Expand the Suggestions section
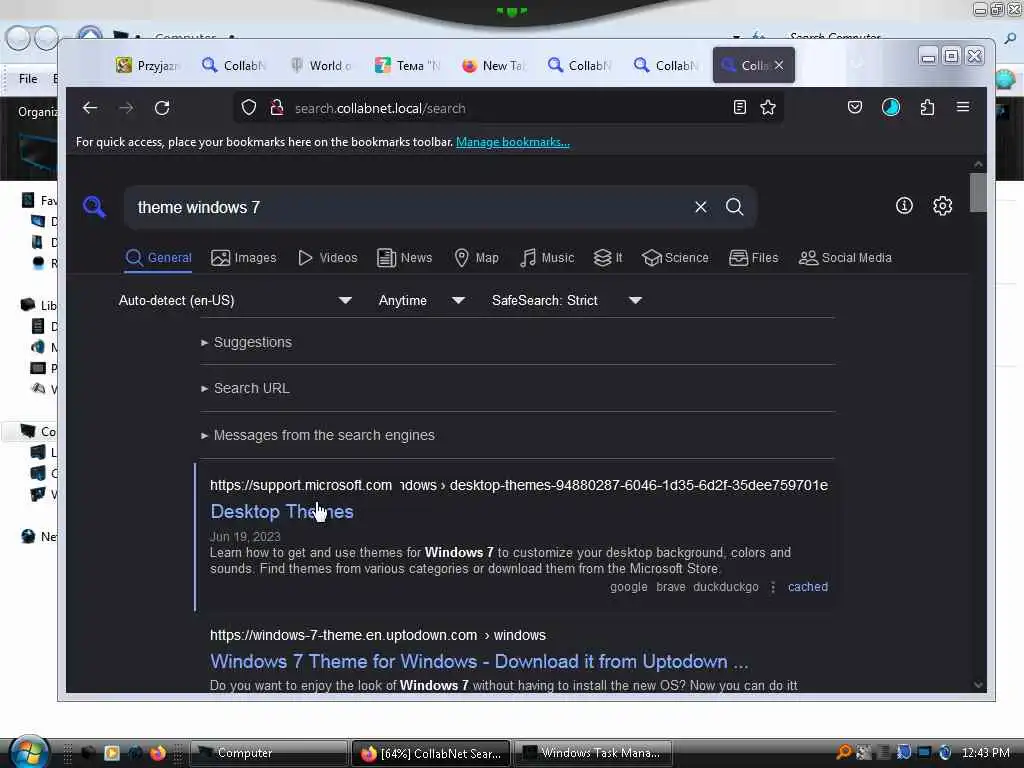 point(247,342)
